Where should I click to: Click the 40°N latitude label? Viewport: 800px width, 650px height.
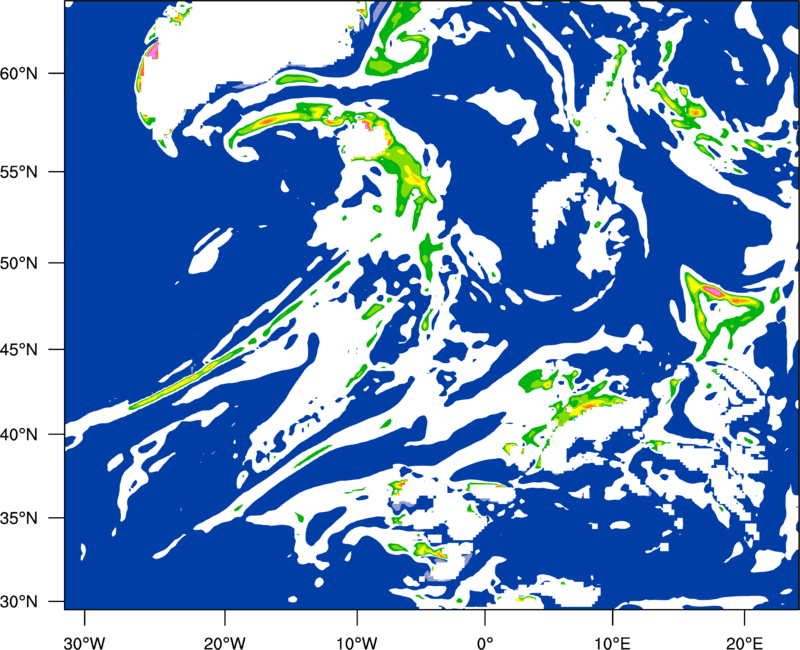19,435
